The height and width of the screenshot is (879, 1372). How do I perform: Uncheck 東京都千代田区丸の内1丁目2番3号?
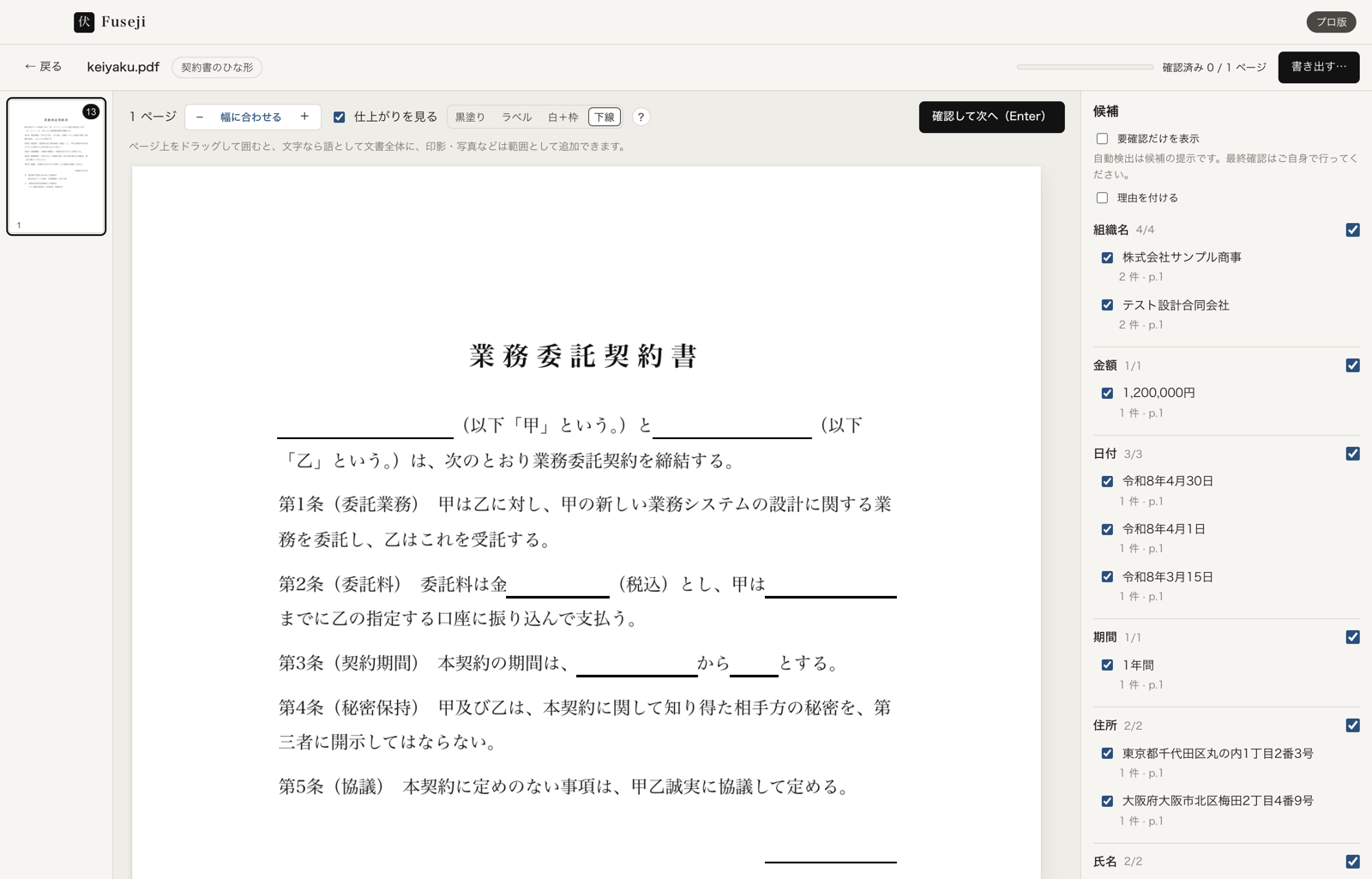(1107, 753)
